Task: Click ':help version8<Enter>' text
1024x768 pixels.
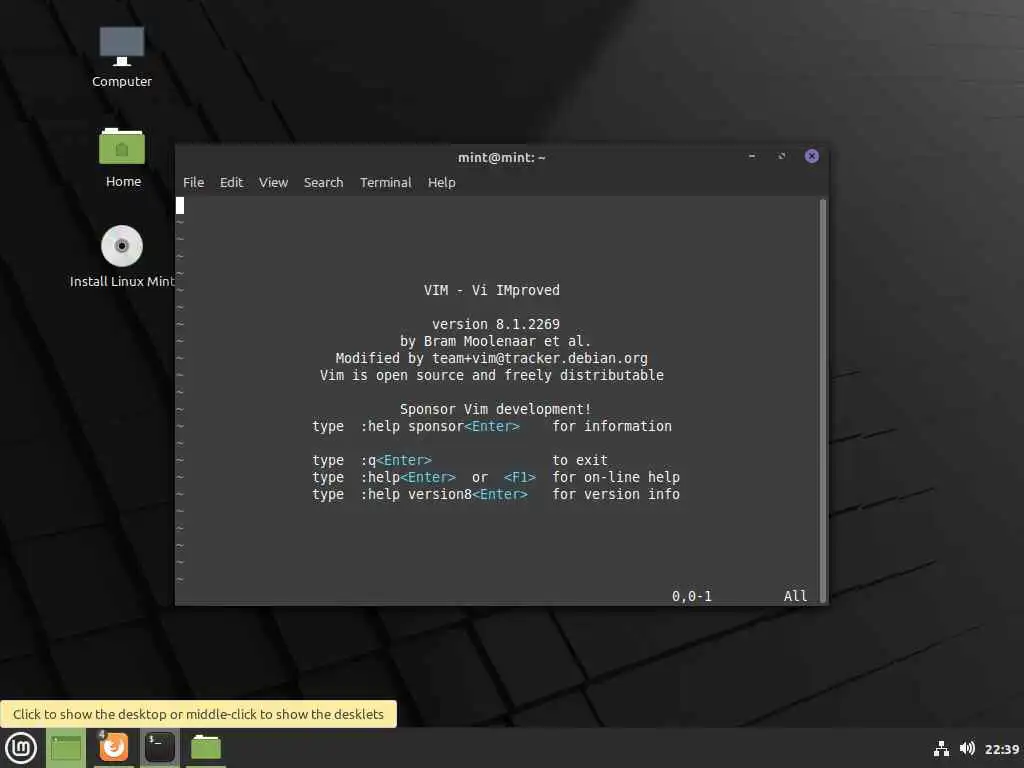Action: pos(444,494)
